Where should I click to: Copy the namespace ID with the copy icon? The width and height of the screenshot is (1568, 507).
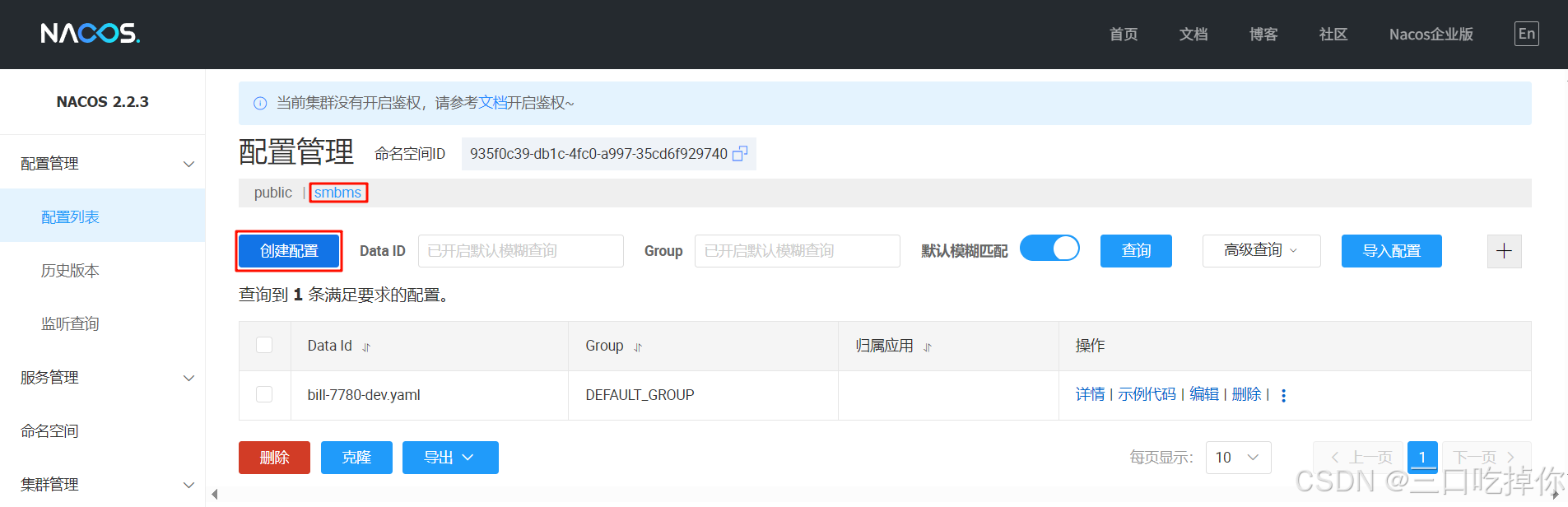tap(740, 154)
